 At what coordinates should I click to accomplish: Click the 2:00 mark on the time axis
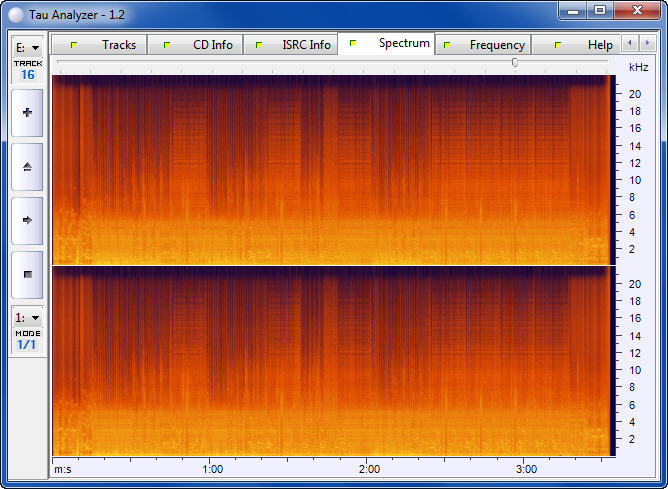369,469
